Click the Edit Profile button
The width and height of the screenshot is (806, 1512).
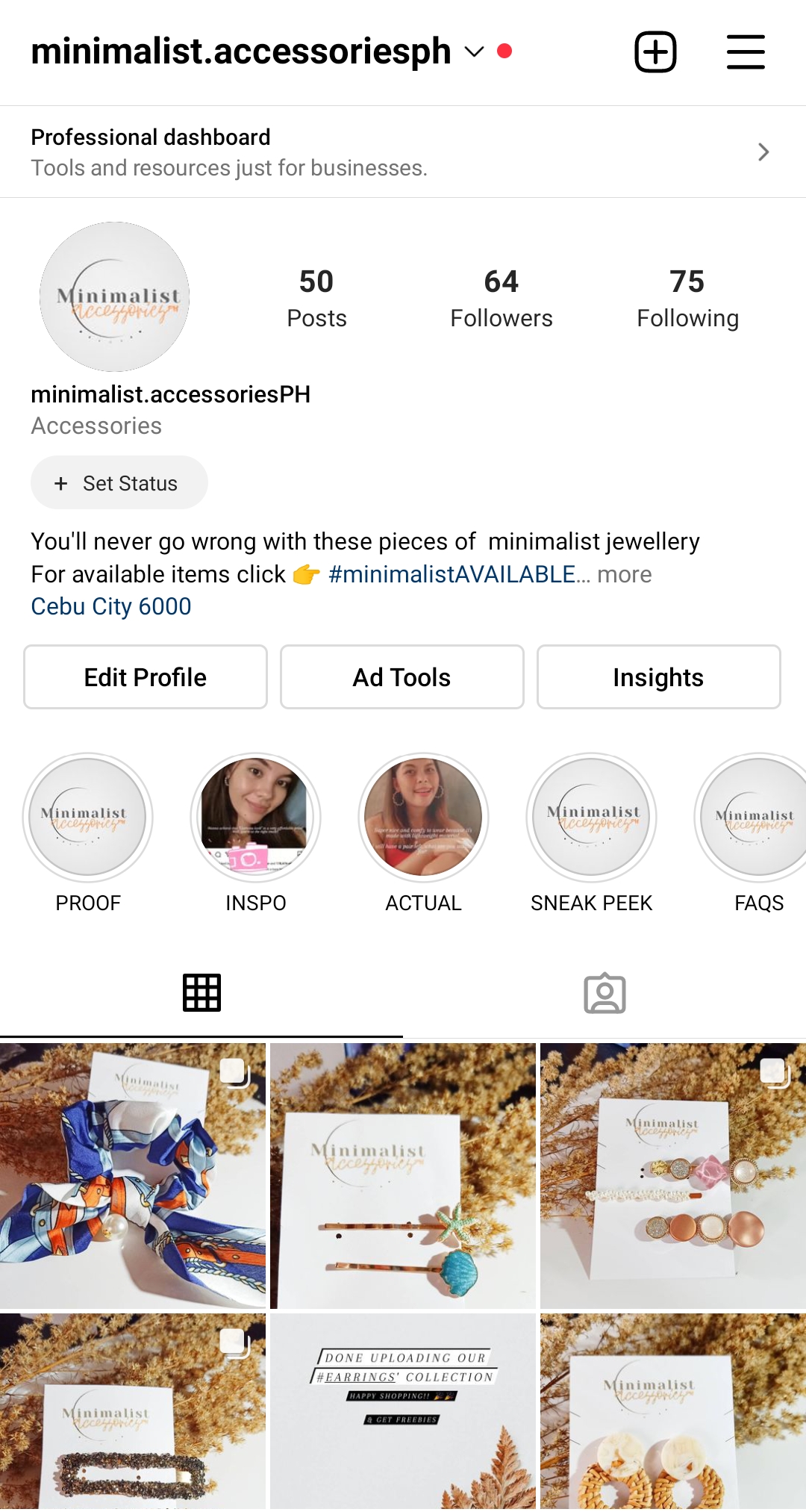coord(146,677)
